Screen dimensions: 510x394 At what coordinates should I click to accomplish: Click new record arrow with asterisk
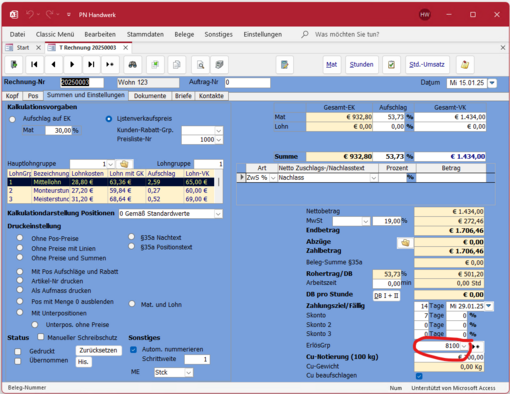click(x=110, y=64)
